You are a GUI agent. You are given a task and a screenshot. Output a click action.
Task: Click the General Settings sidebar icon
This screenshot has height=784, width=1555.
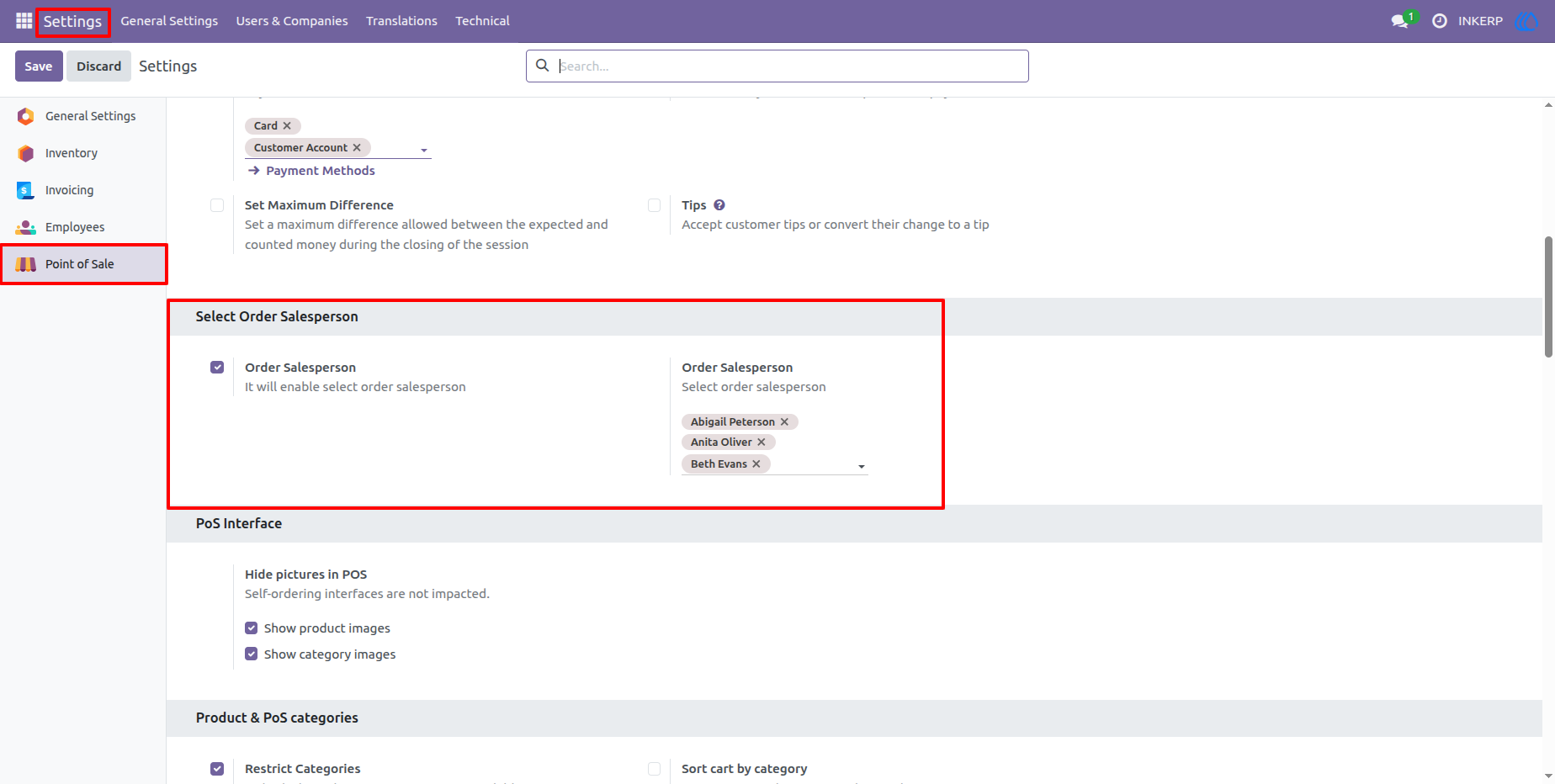(x=26, y=116)
